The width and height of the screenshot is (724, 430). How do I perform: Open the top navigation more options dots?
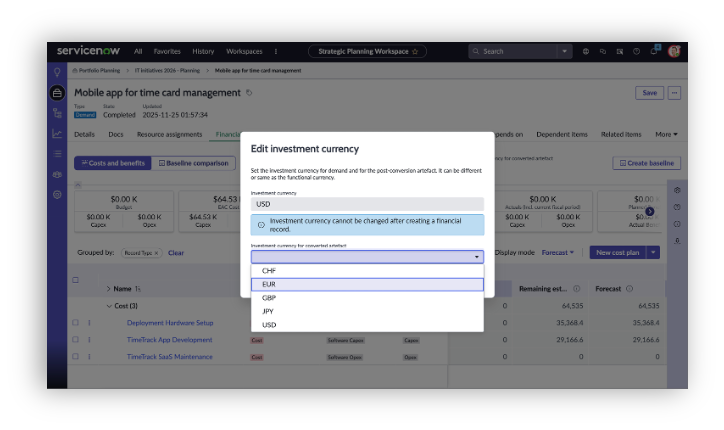[276, 51]
